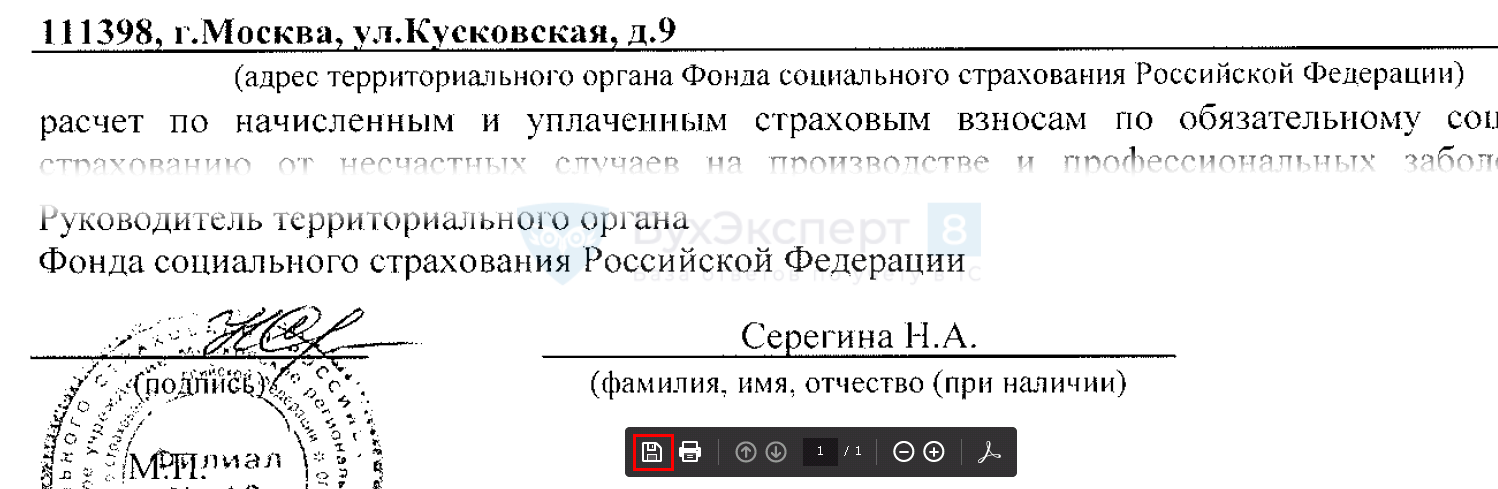The image size is (1498, 489).
Task: Click the 'М.П.' mark on round stamp
Action: click(166, 467)
